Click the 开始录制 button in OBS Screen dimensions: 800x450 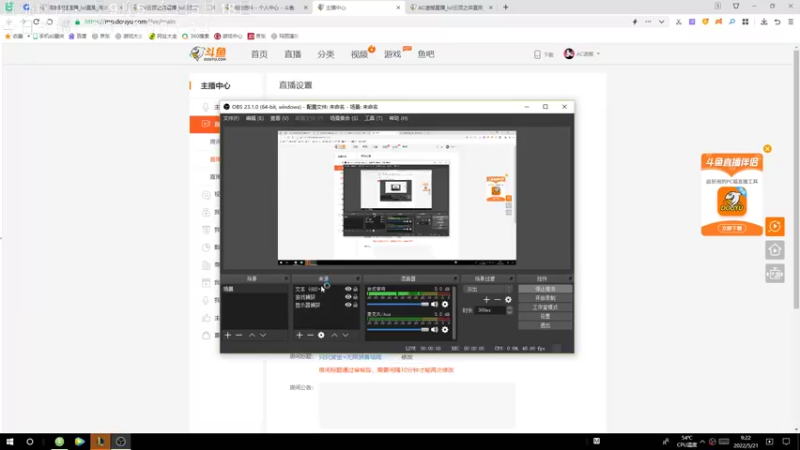[x=545, y=298]
